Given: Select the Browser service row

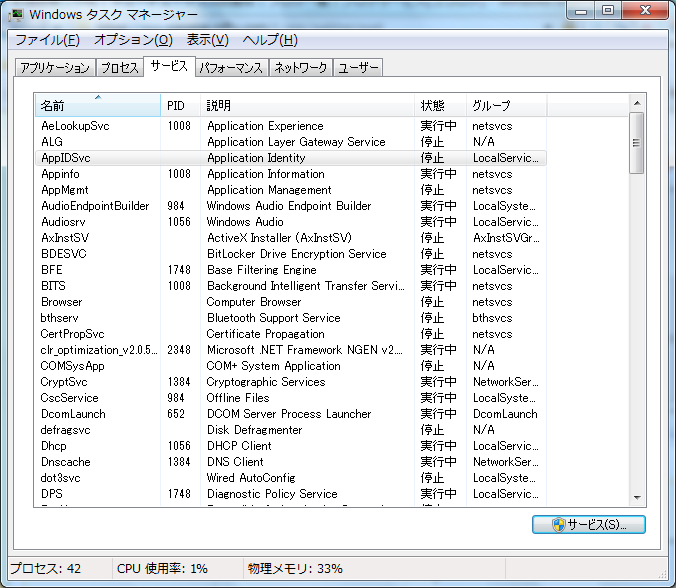Looking at the screenshot, I should 291,302.
